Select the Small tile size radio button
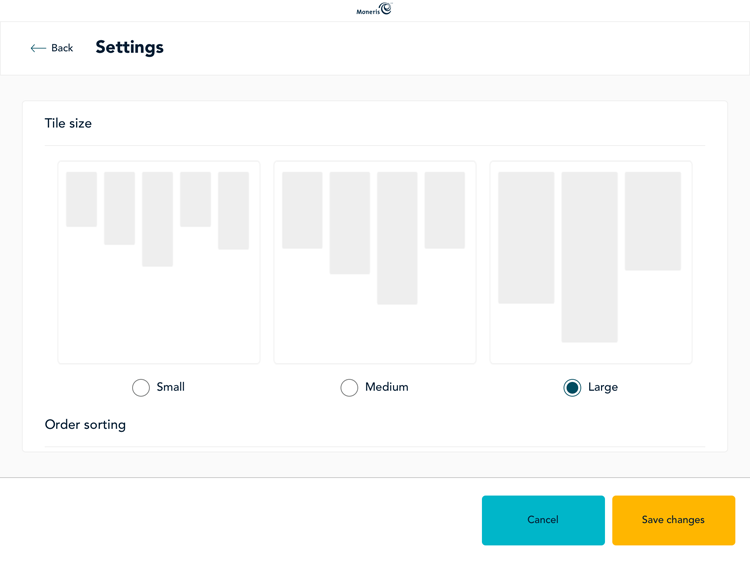This screenshot has width=750, height=563. point(141,388)
